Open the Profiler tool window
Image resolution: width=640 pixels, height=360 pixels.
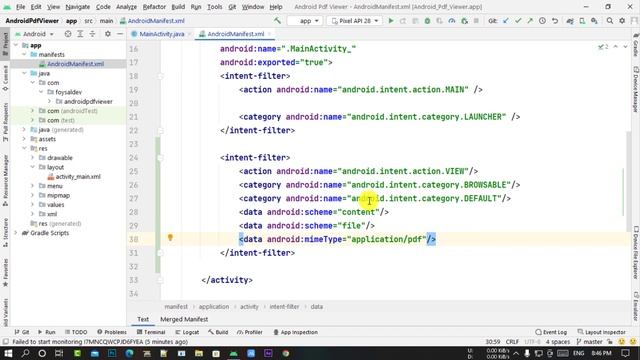(249, 332)
